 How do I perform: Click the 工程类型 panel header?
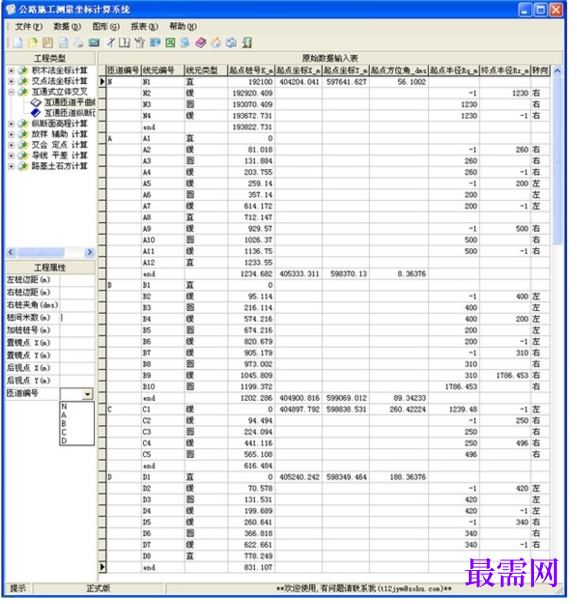pyautogui.click(x=50, y=59)
